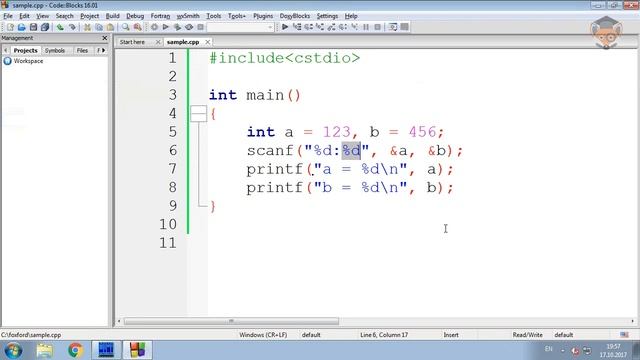Image resolution: width=640 pixels, height=360 pixels.
Task: Click the Step into instruction icon
Action: click(354, 27)
